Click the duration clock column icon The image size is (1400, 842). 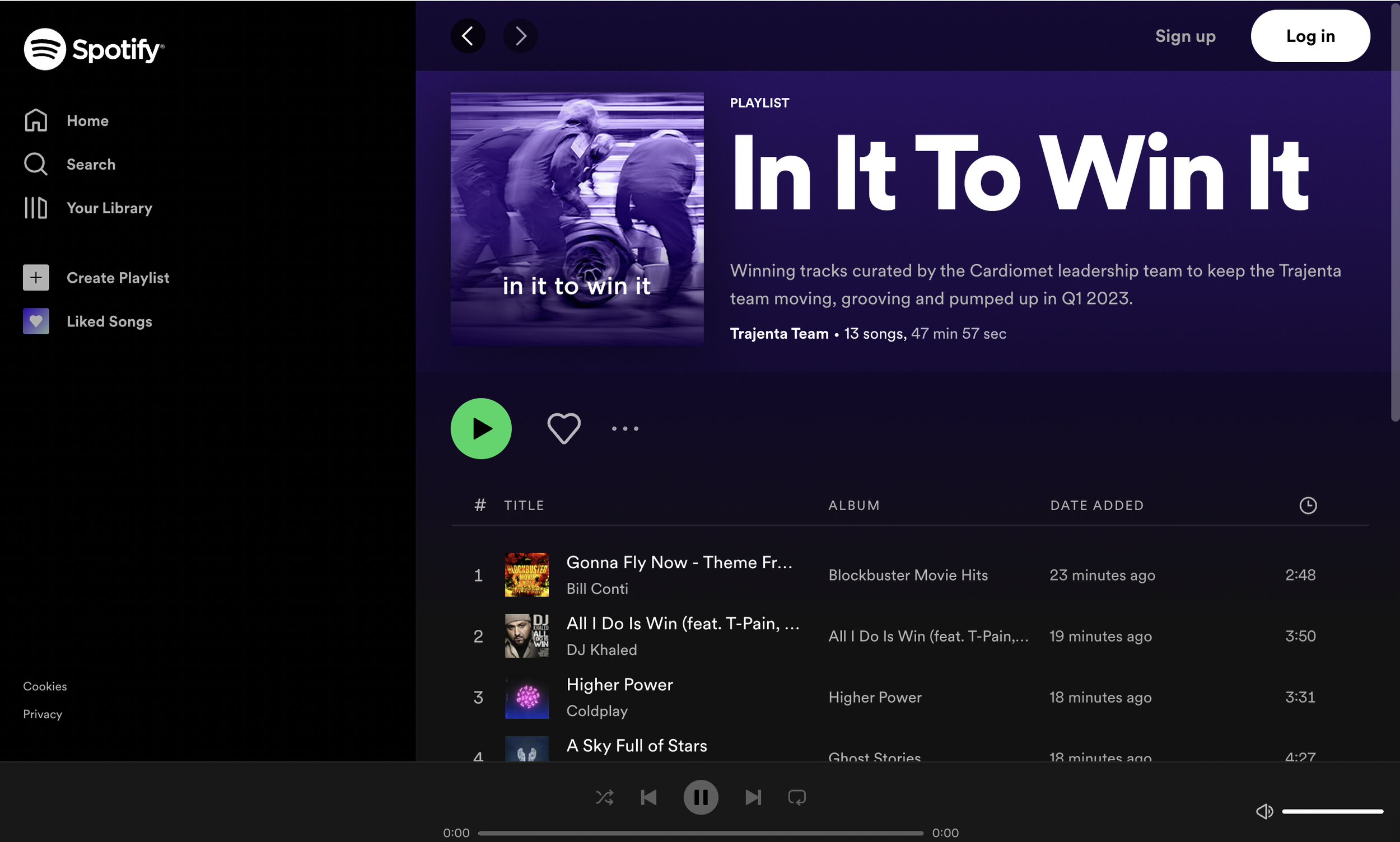point(1308,506)
